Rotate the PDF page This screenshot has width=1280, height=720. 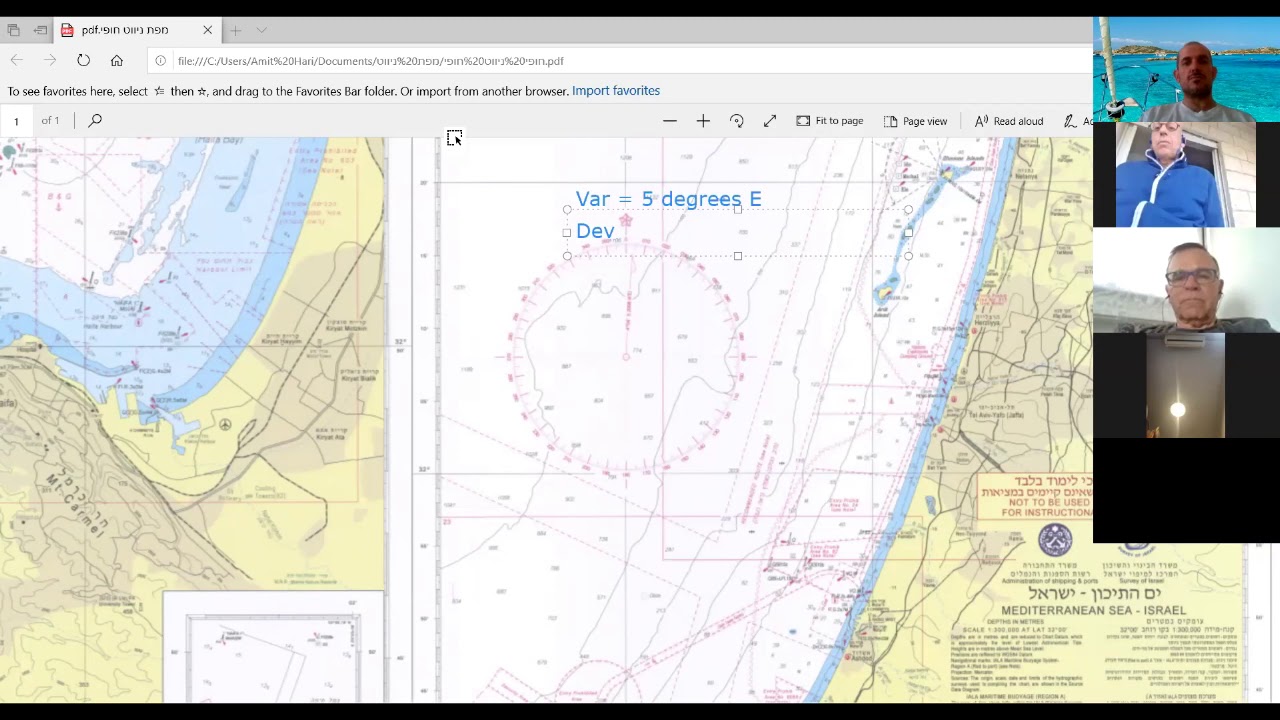coord(737,121)
